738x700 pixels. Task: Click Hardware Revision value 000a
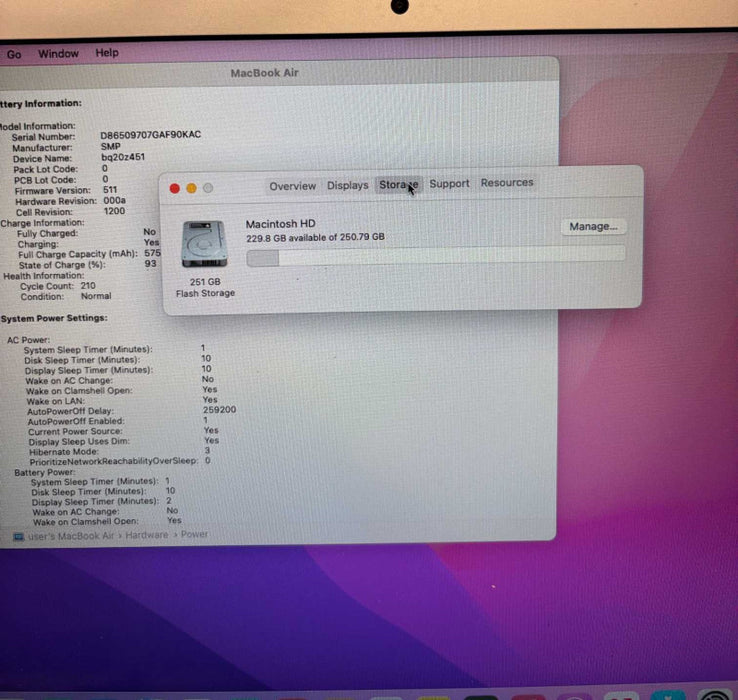pyautogui.click(x=114, y=201)
